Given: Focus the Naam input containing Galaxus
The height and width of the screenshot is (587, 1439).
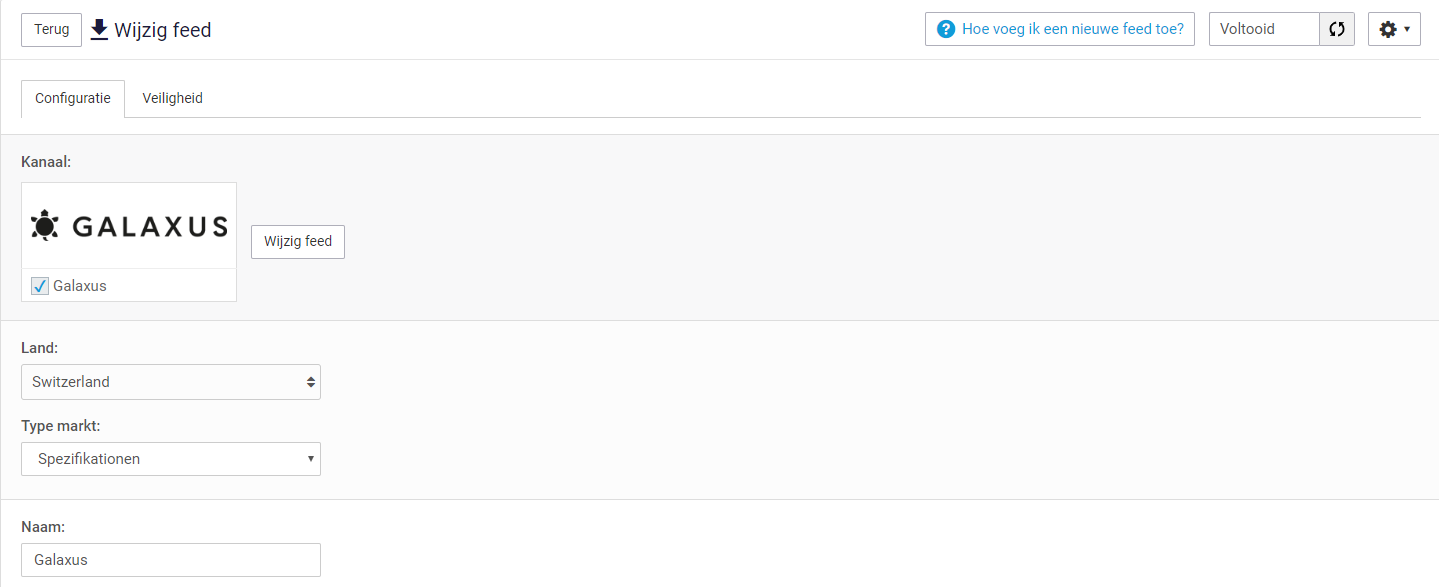Looking at the screenshot, I should pyautogui.click(x=171, y=560).
